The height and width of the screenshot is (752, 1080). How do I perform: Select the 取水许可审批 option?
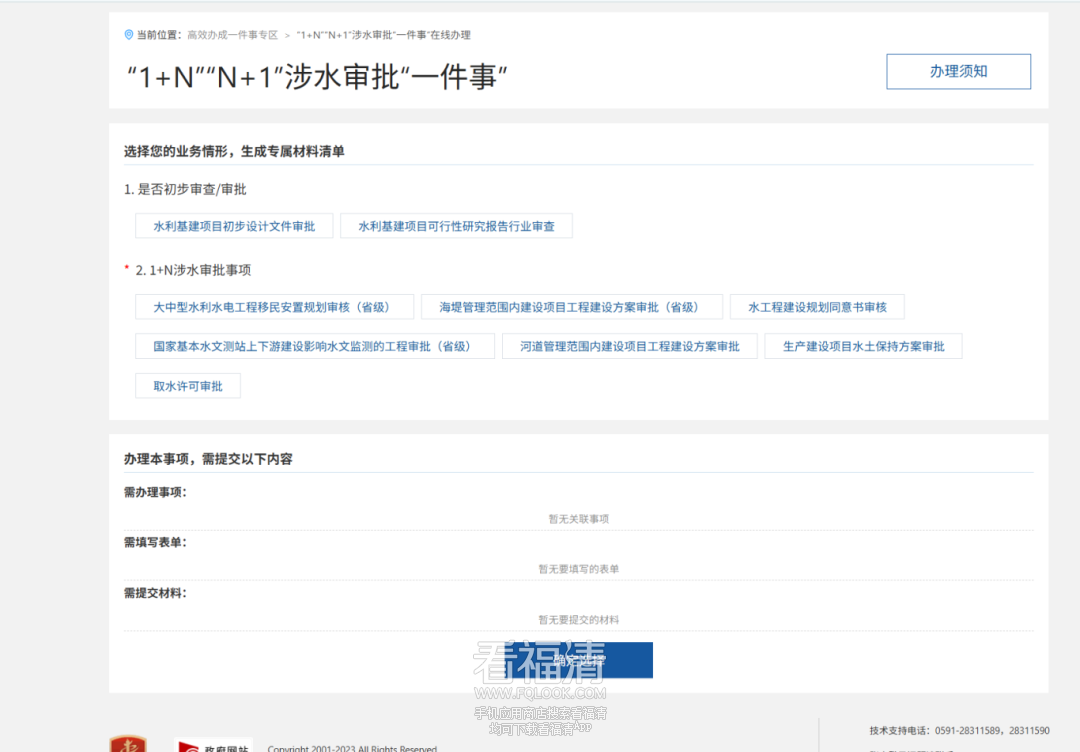pyautogui.click(x=187, y=385)
